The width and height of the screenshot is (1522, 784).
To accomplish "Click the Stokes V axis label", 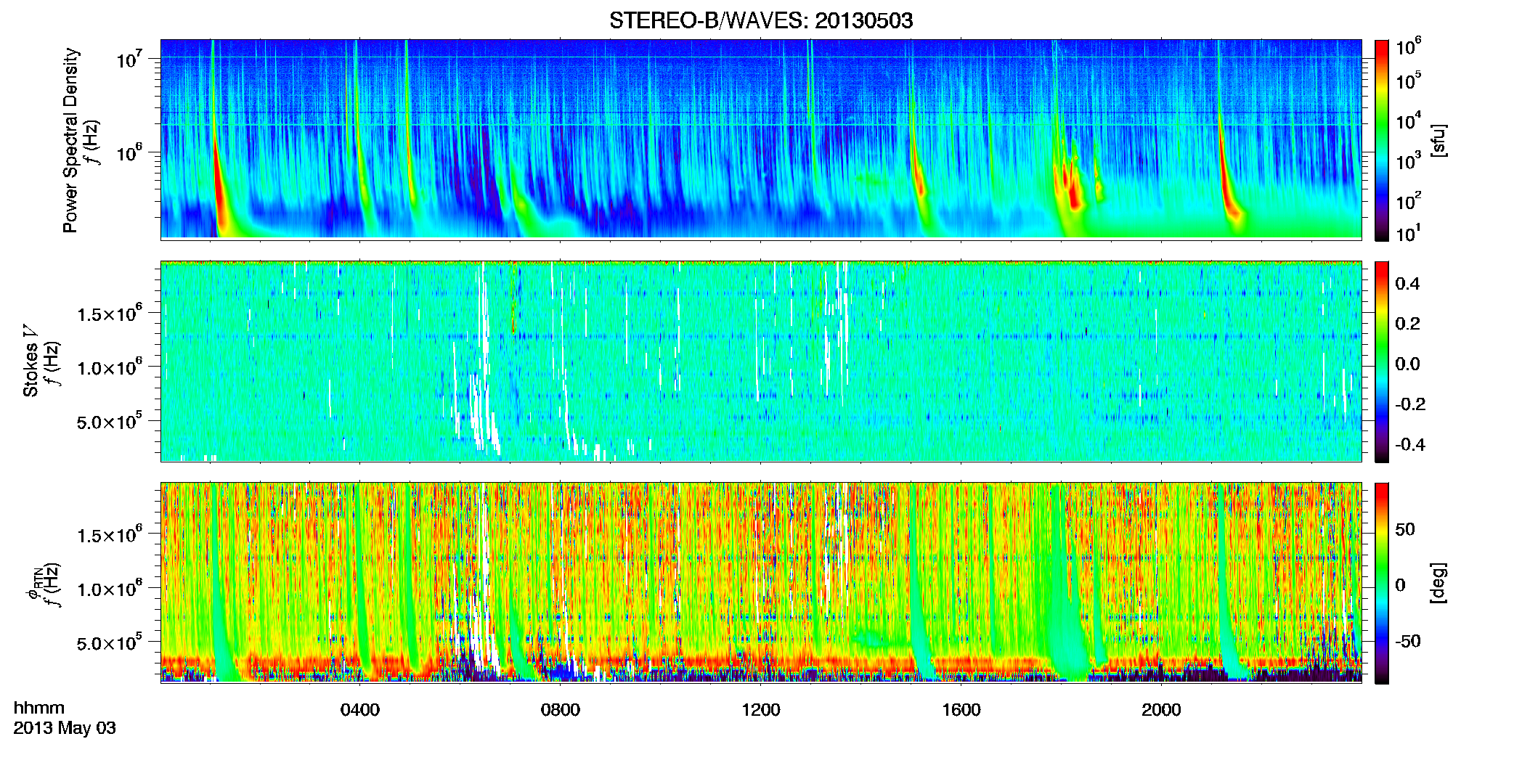I will 30,361.
